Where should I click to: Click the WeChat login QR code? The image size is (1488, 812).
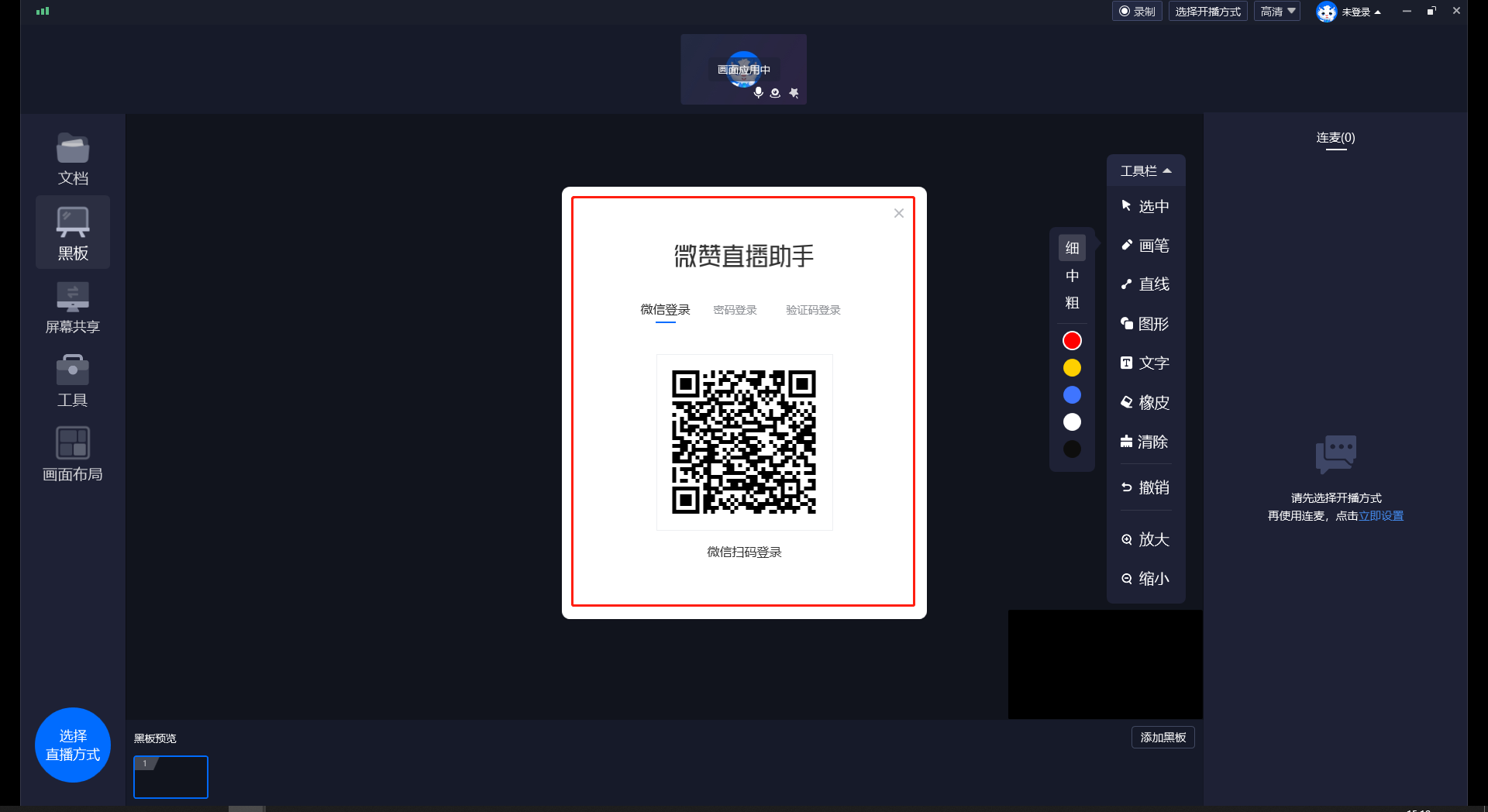pyautogui.click(x=744, y=442)
